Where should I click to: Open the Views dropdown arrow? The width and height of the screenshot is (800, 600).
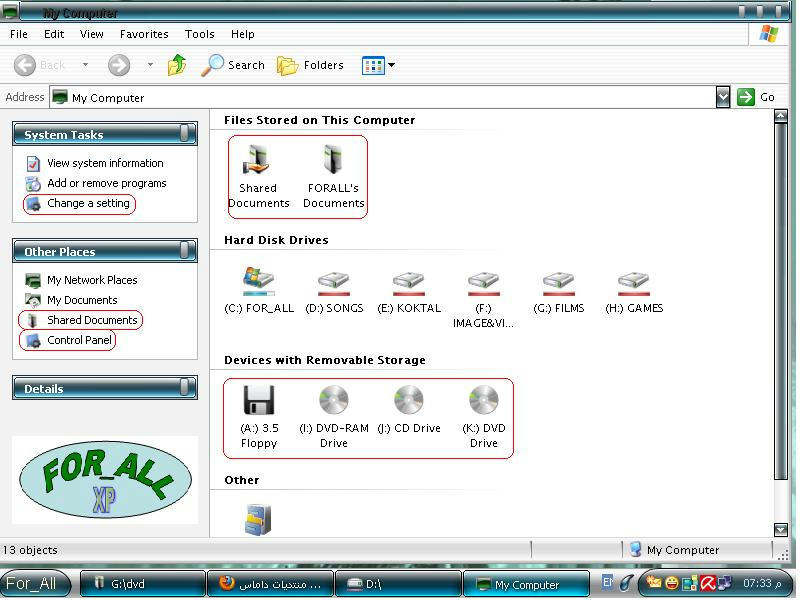391,65
